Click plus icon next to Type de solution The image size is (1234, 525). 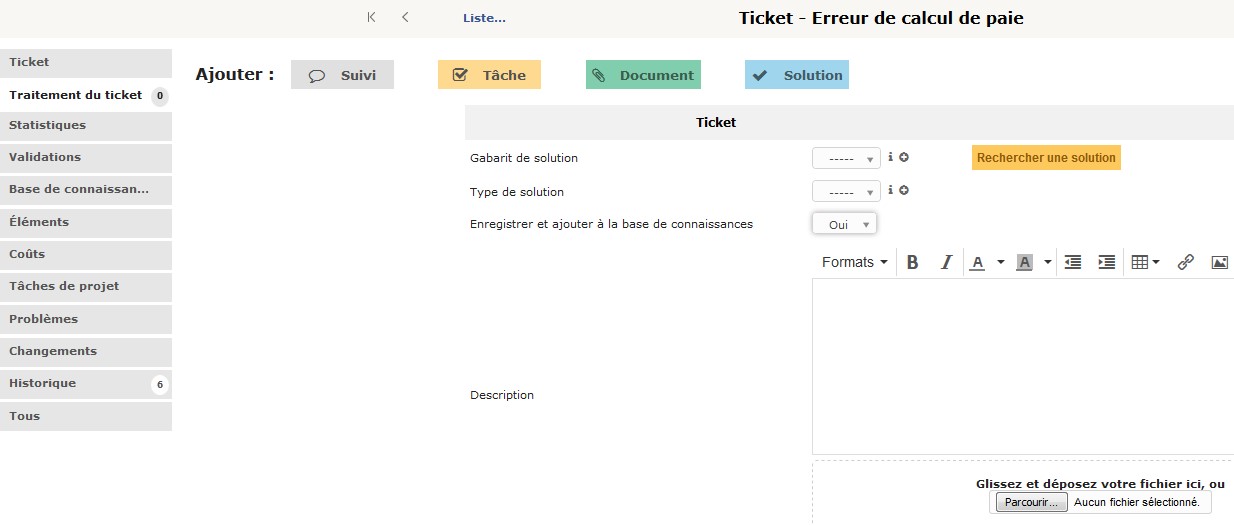coord(904,190)
